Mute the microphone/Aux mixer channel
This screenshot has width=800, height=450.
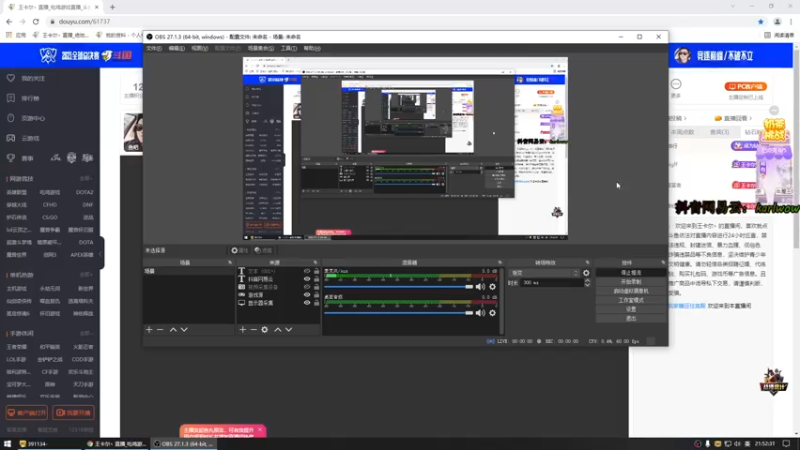click(480, 287)
